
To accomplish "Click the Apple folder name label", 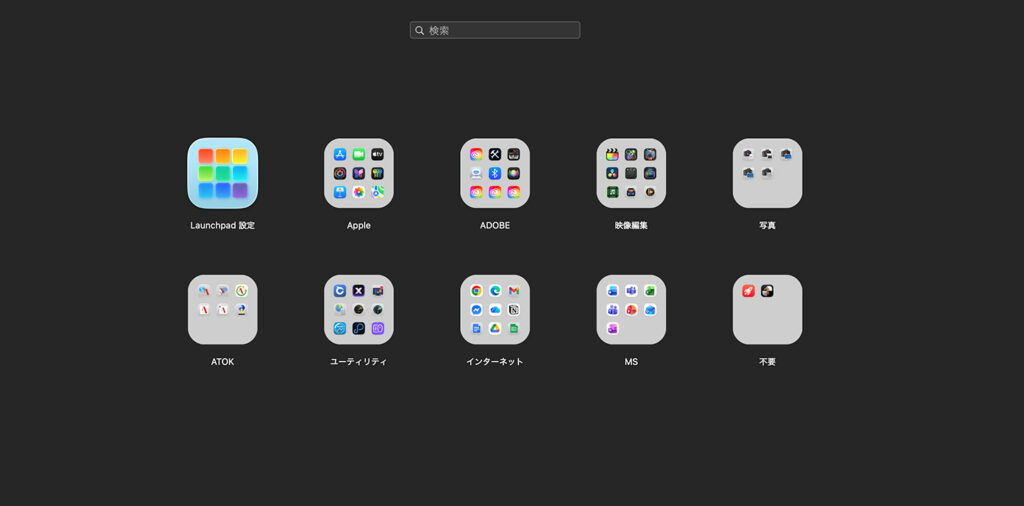I will (x=358, y=226).
